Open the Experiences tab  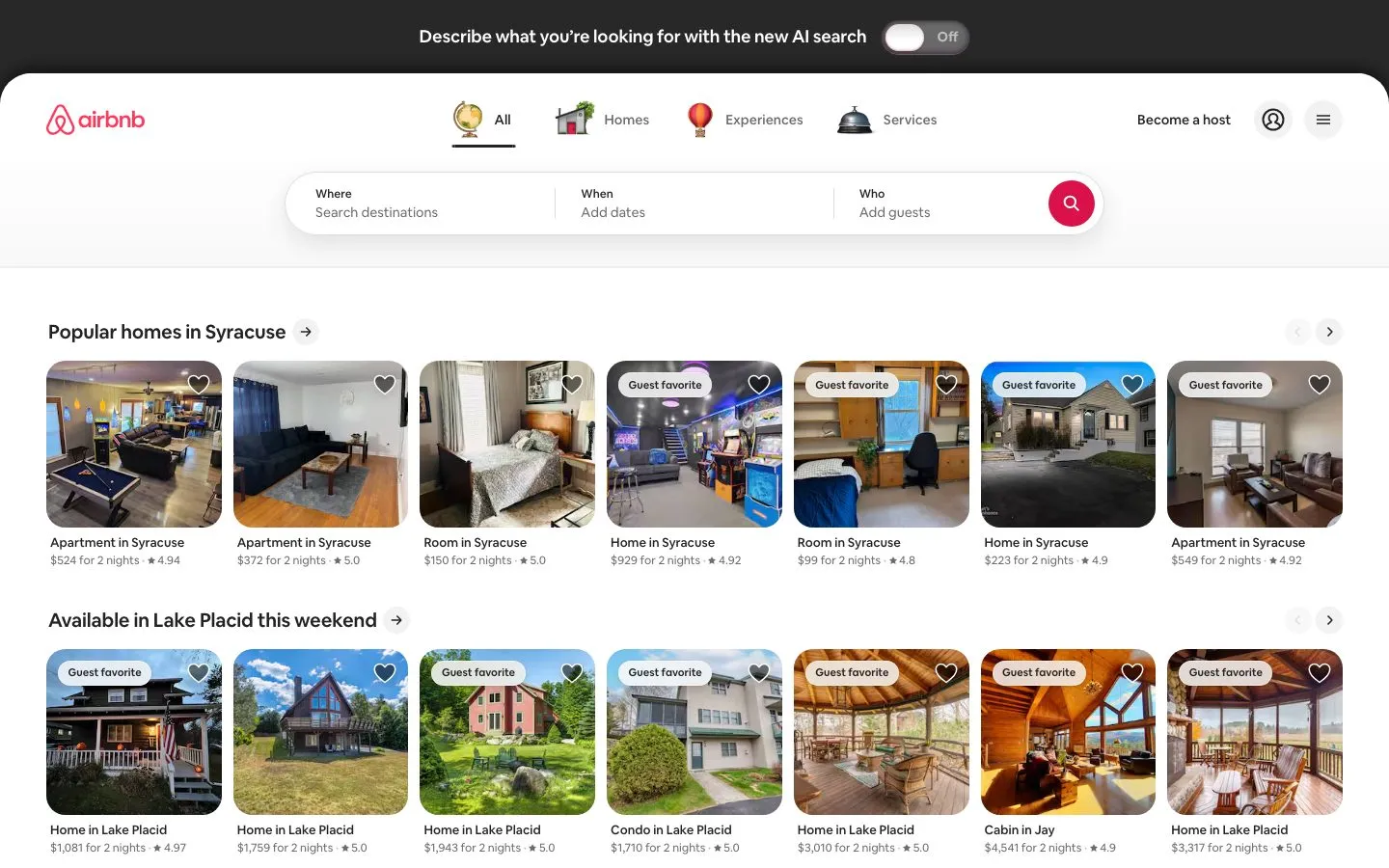click(x=744, y=121)
